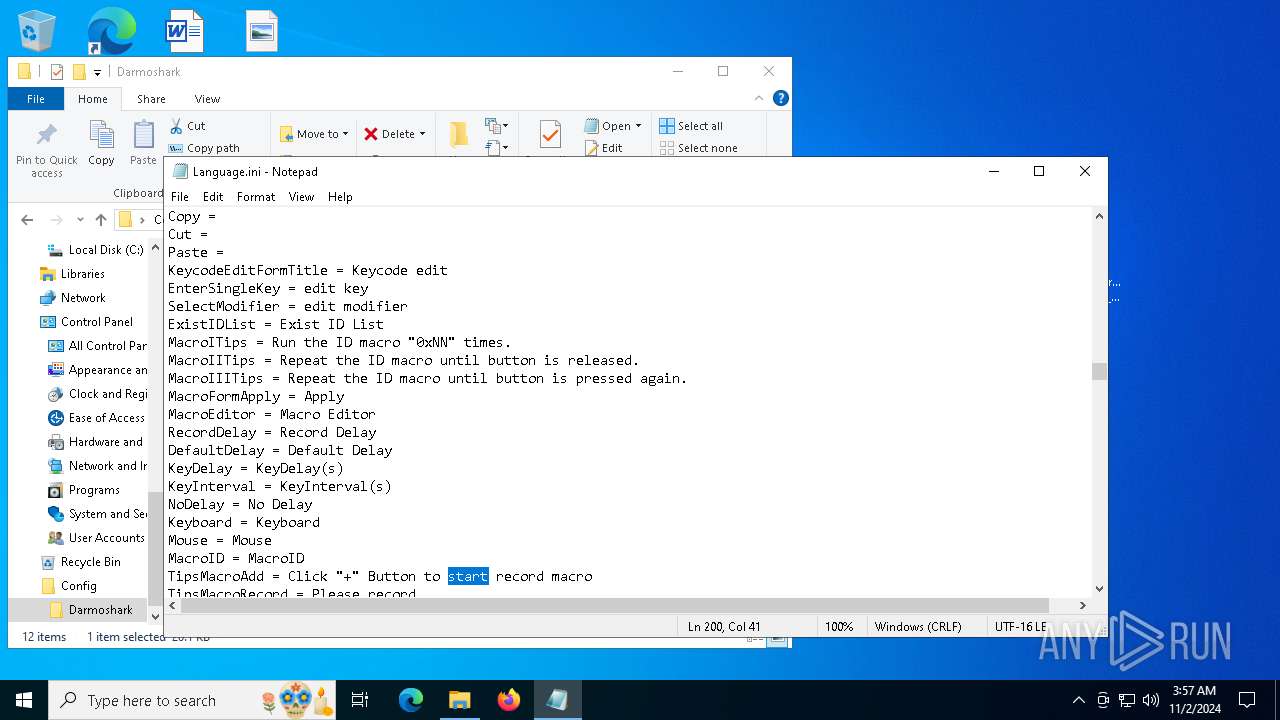Launch Edge from the taskbar
The image size is (1280, 720).
(x=411, y=700)
